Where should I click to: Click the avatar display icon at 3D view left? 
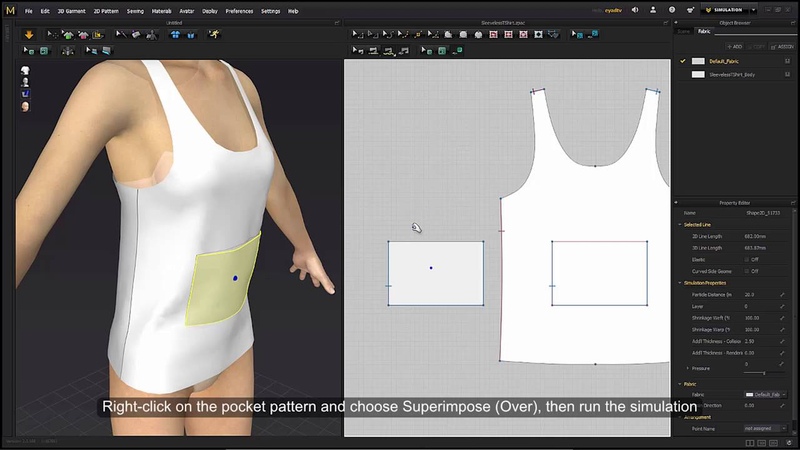pos(25,82)
